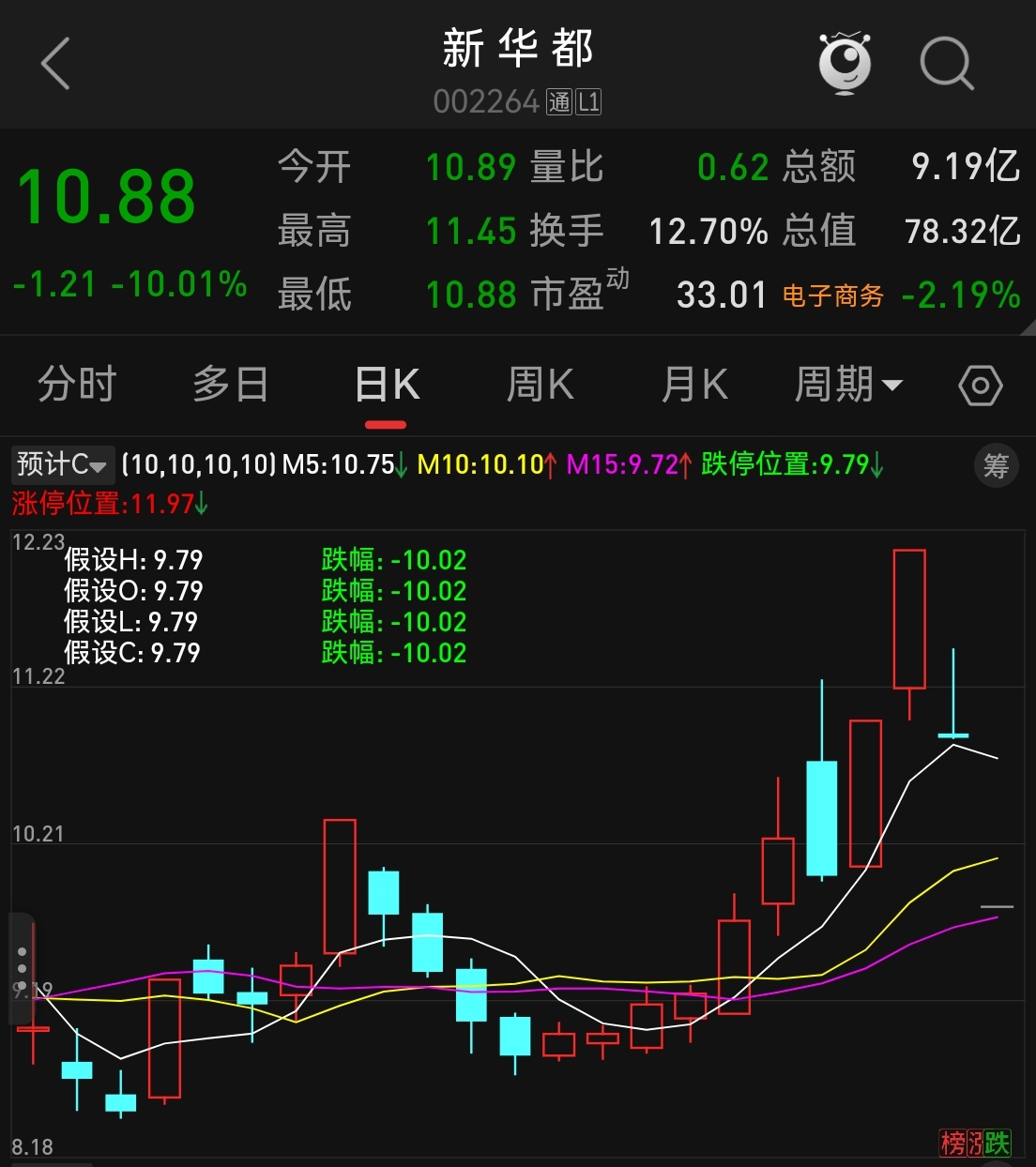Tap the 通 badge beside stock code
Image resolution: width=1036 pixels, height=1167 pixels.
point(559,101)
